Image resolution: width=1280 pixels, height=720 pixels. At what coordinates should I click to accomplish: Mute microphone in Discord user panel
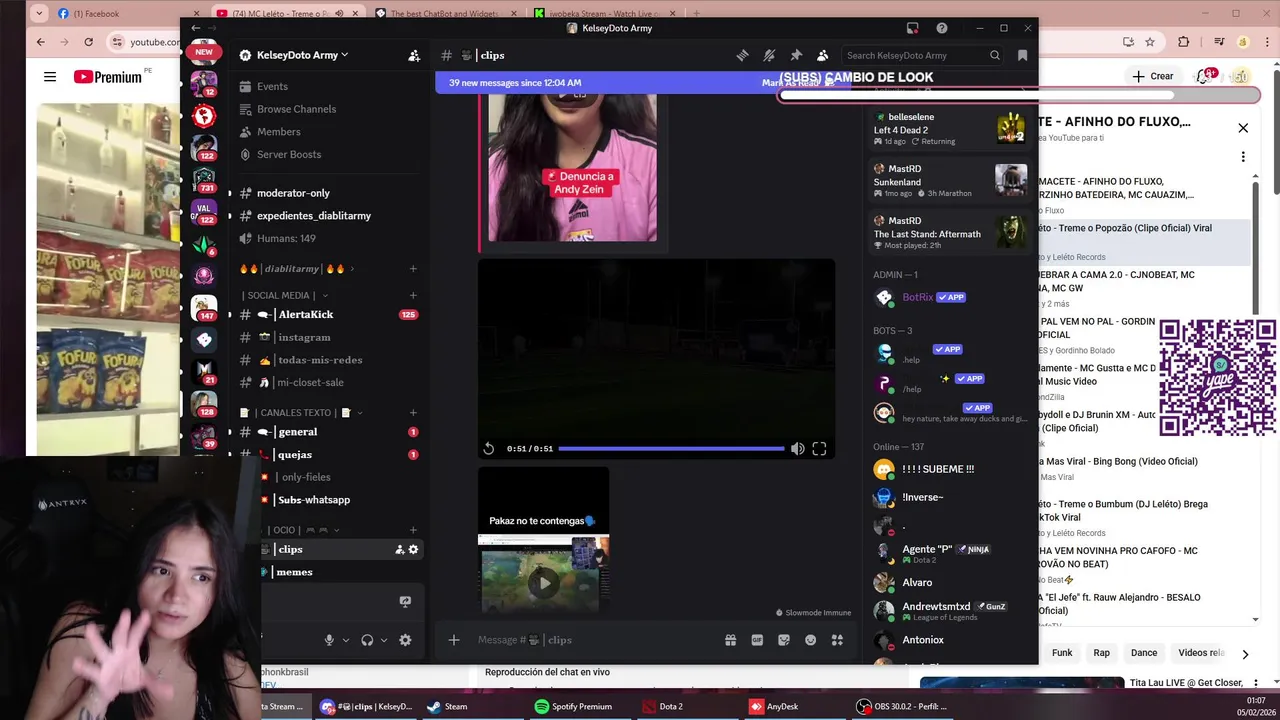pyautogui.click(x=329, y=640)
